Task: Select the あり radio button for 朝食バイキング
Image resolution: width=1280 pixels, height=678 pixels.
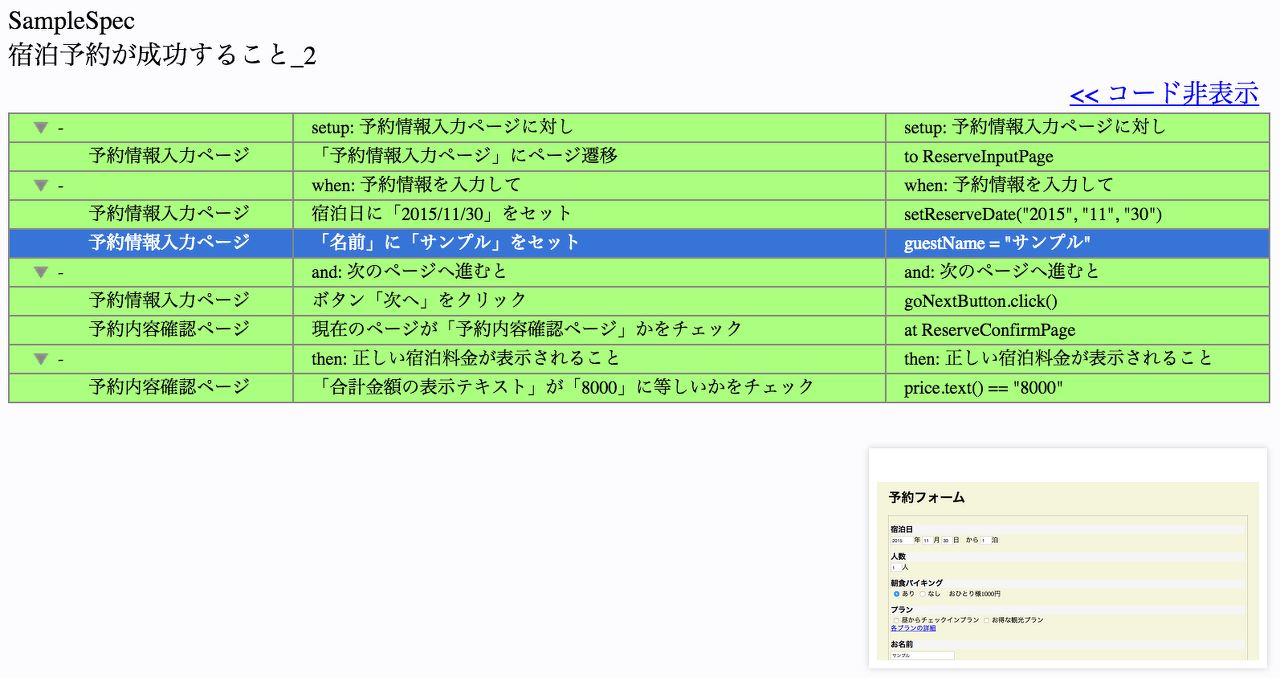Action: 896,594
